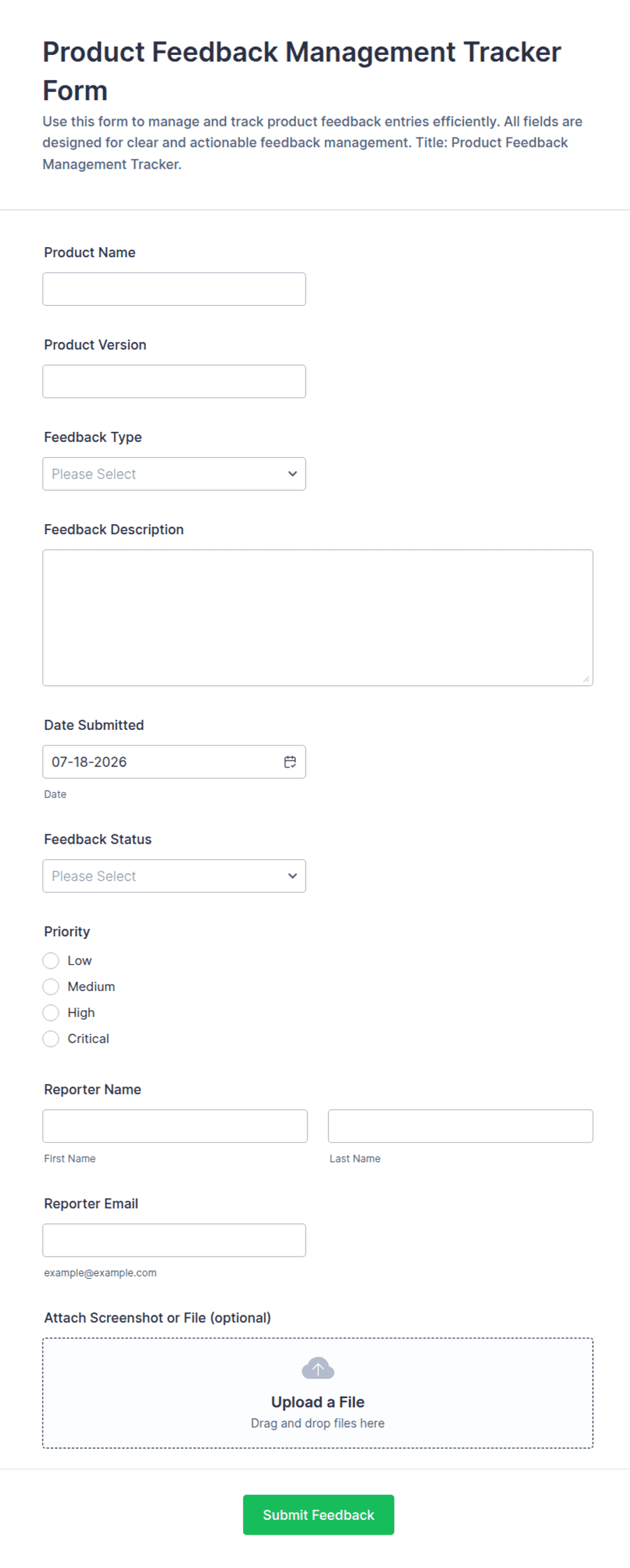The image size is (630, 1568).
Task: Open the Feedback Type dropdown
Action: (x=174, y=474)
